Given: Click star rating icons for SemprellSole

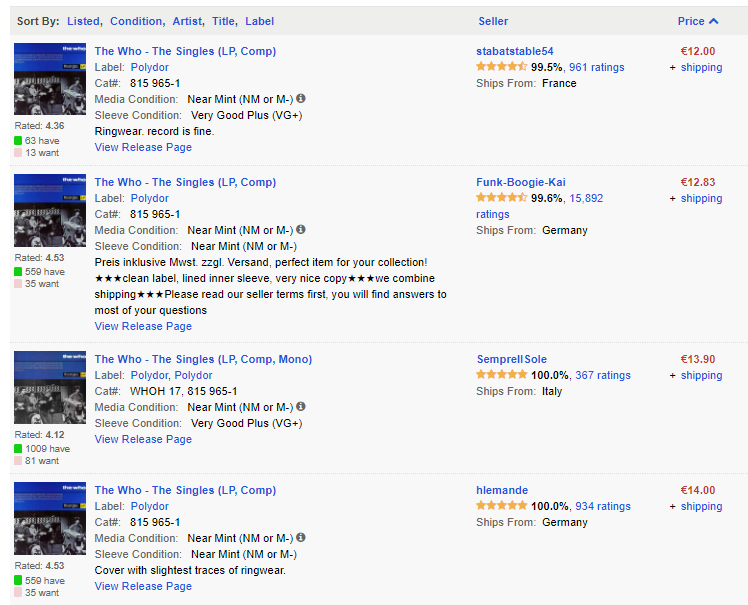Looking at the screenshot, I should (501, 375).
